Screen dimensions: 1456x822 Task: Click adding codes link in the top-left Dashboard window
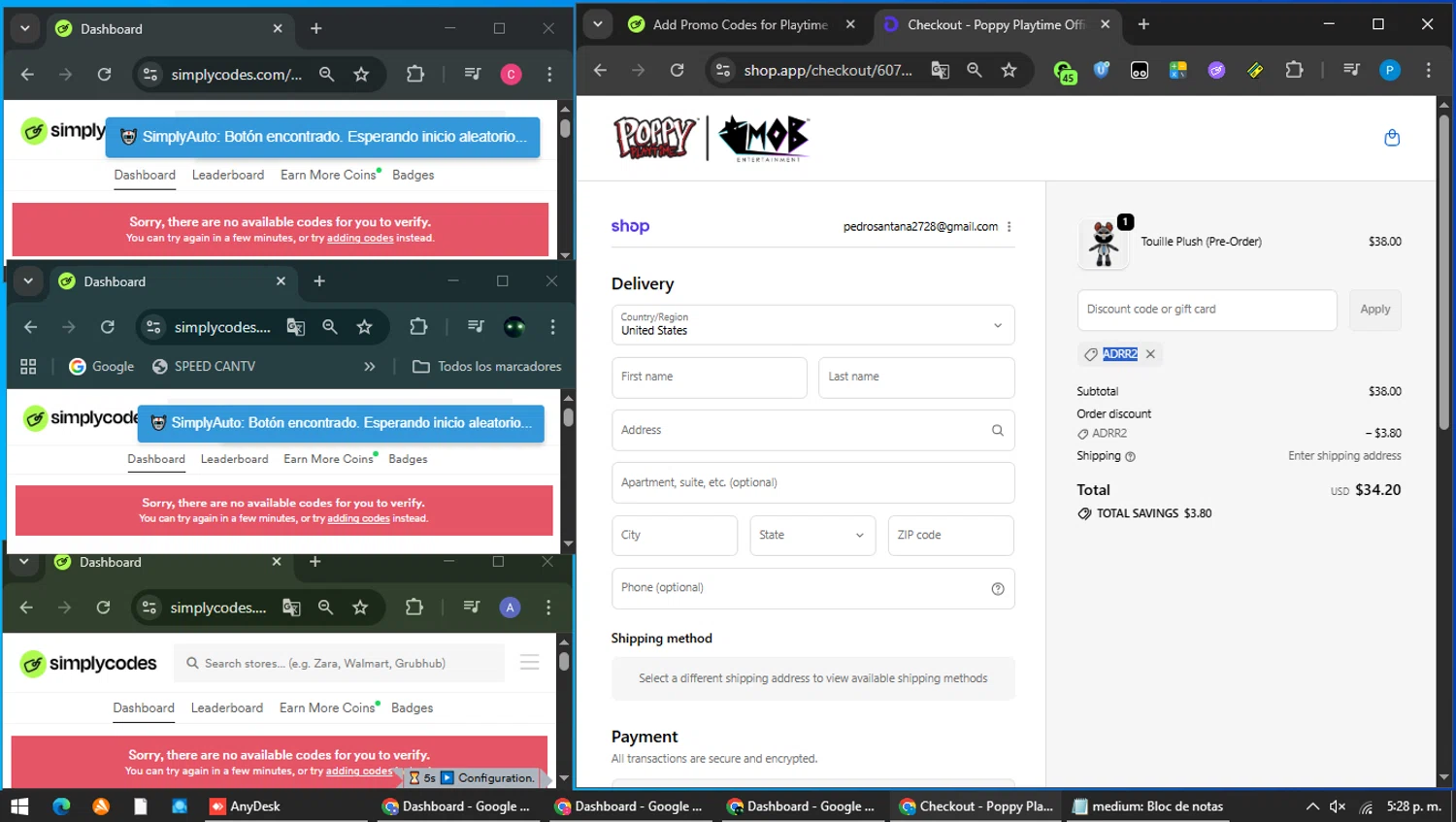click(x=360, y=238)
